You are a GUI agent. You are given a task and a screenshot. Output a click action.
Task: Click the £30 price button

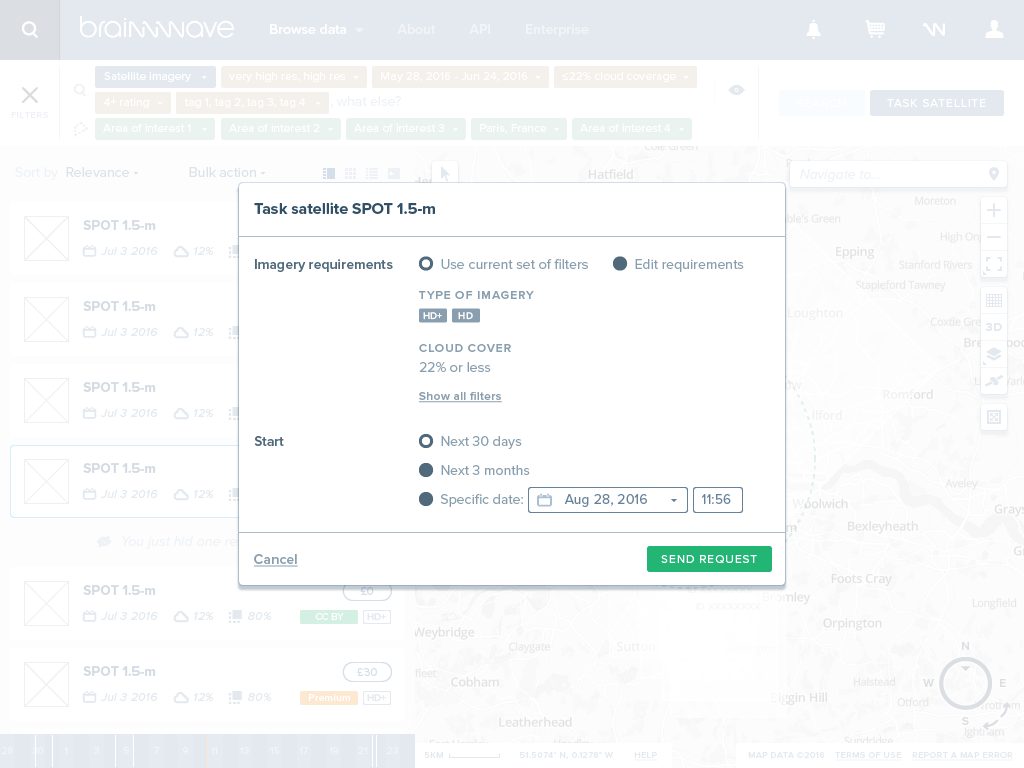click(367, 672)
